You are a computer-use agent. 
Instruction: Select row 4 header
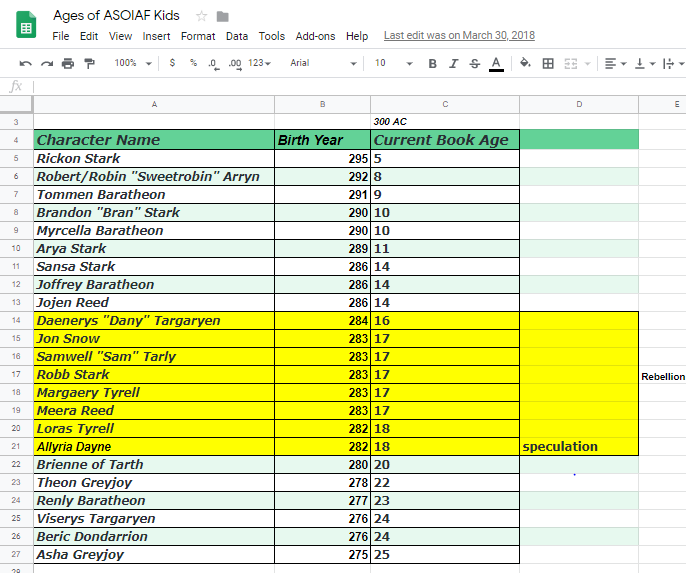click(16, 140)
